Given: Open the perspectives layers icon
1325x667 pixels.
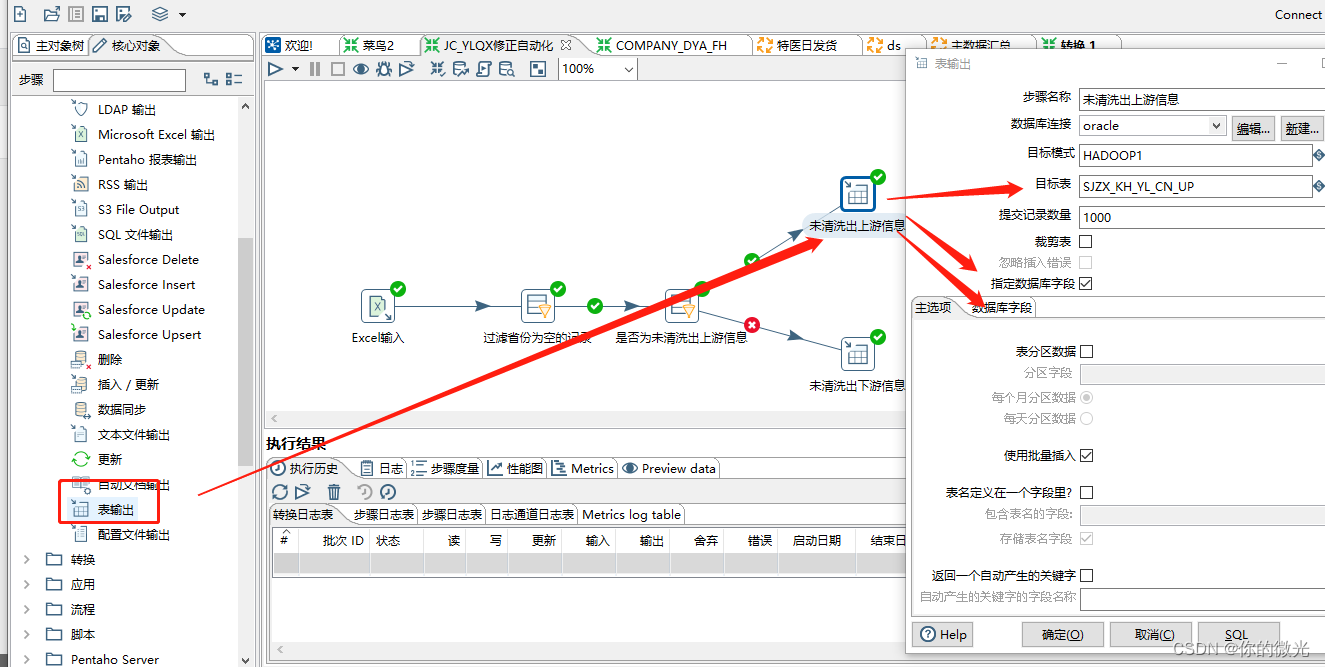Looking at the screenshot, I should 160,14.
